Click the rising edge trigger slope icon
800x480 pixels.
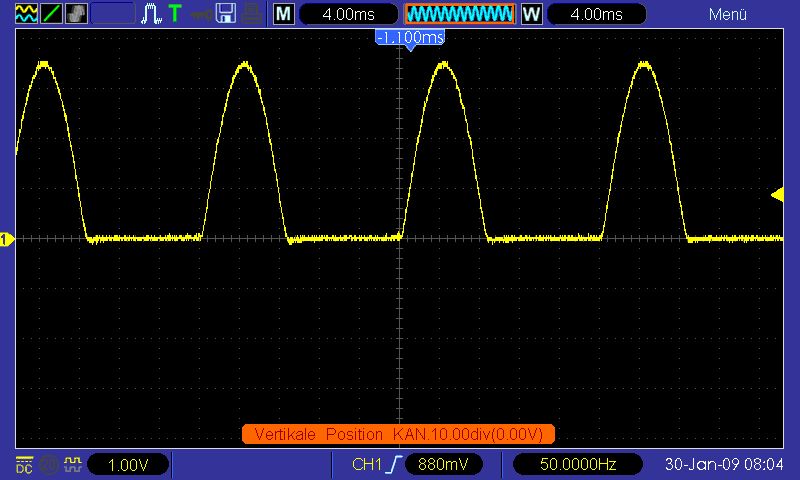(394, 464)
